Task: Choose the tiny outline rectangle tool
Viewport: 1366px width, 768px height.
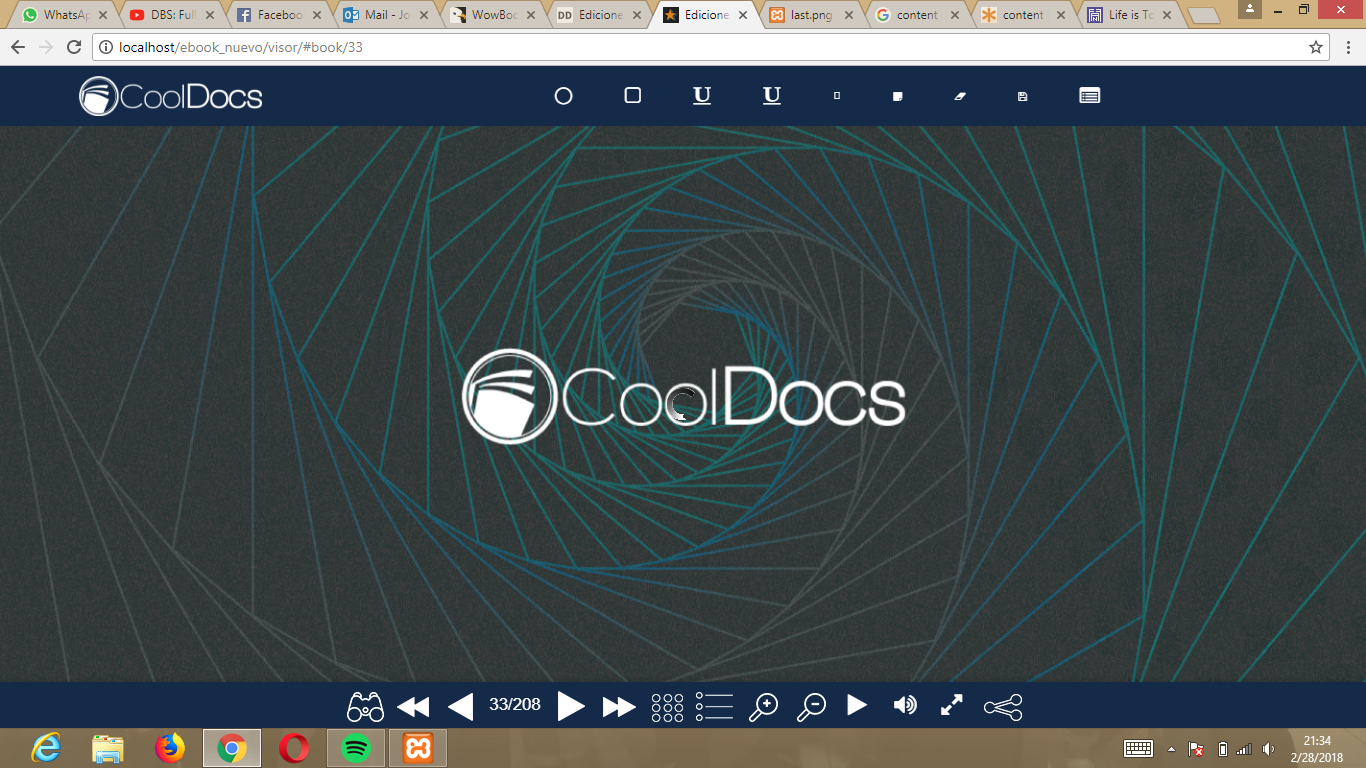Action: [837, 96]
